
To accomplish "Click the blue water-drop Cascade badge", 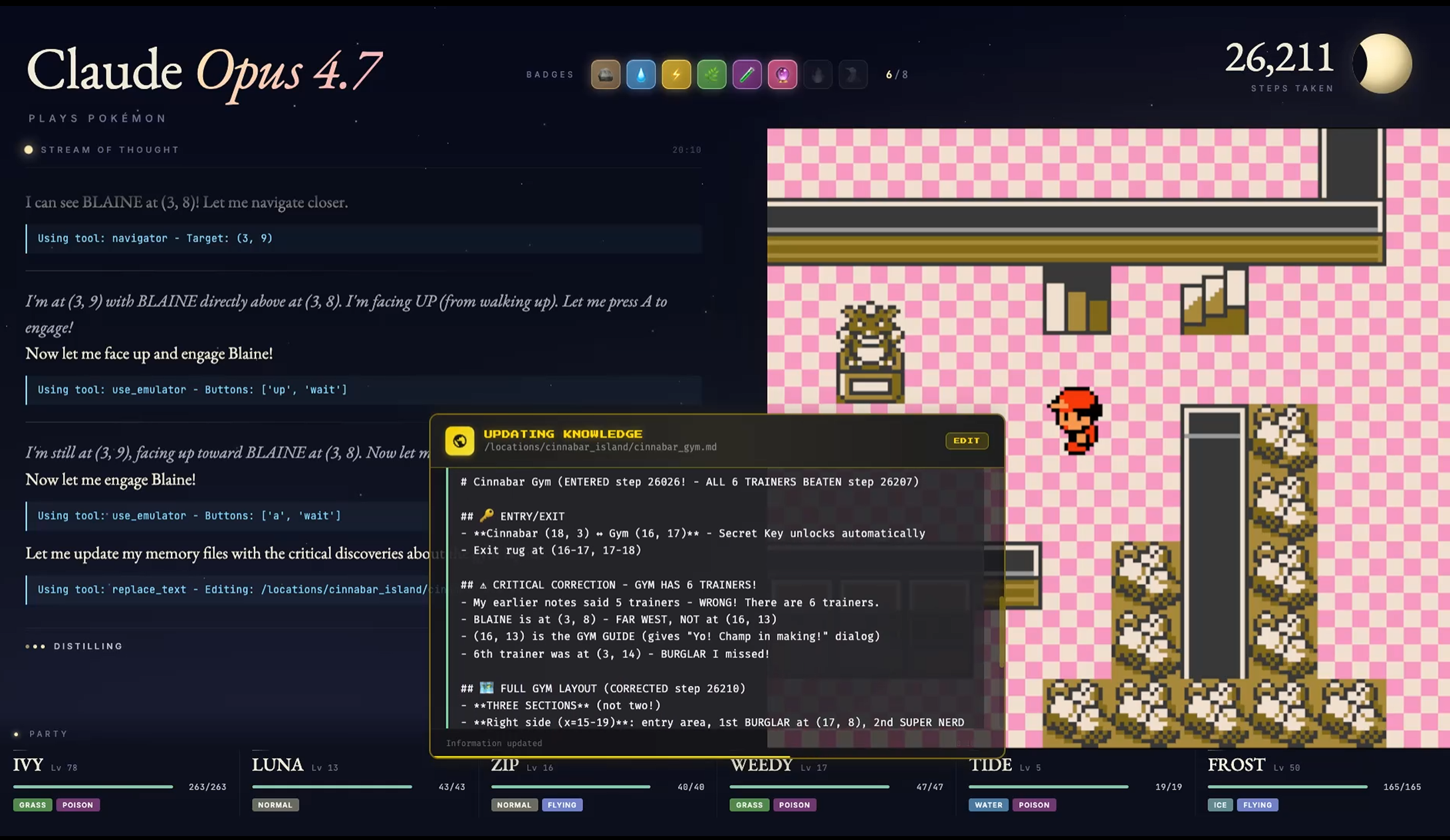I will tap(641, 74).
